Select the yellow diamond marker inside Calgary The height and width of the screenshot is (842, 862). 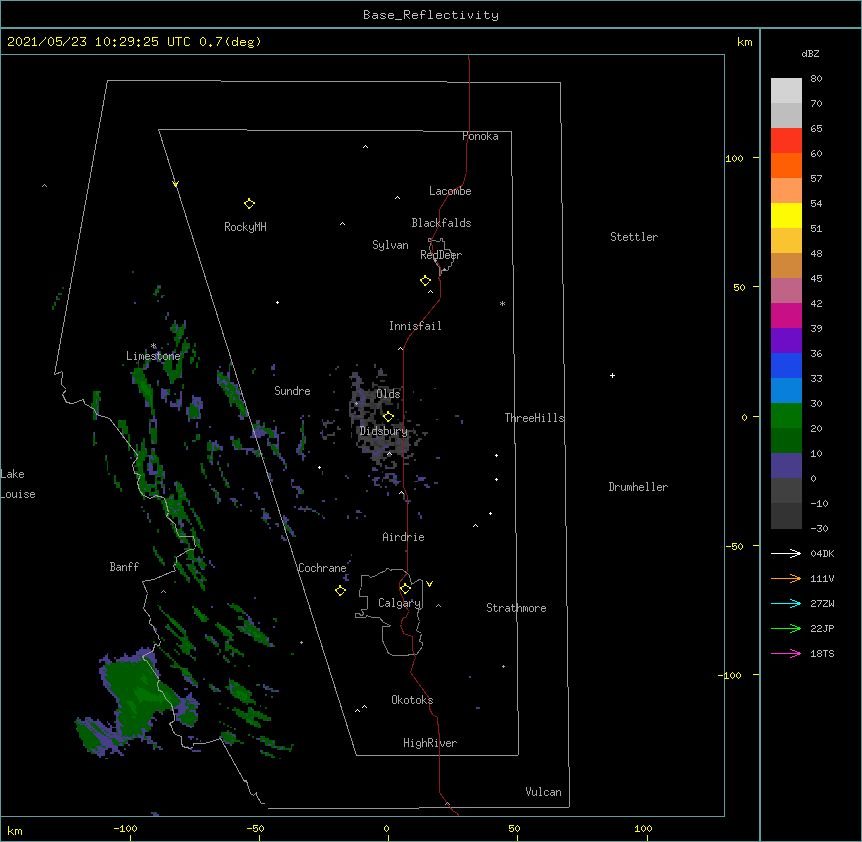click(x=405, y=589)
